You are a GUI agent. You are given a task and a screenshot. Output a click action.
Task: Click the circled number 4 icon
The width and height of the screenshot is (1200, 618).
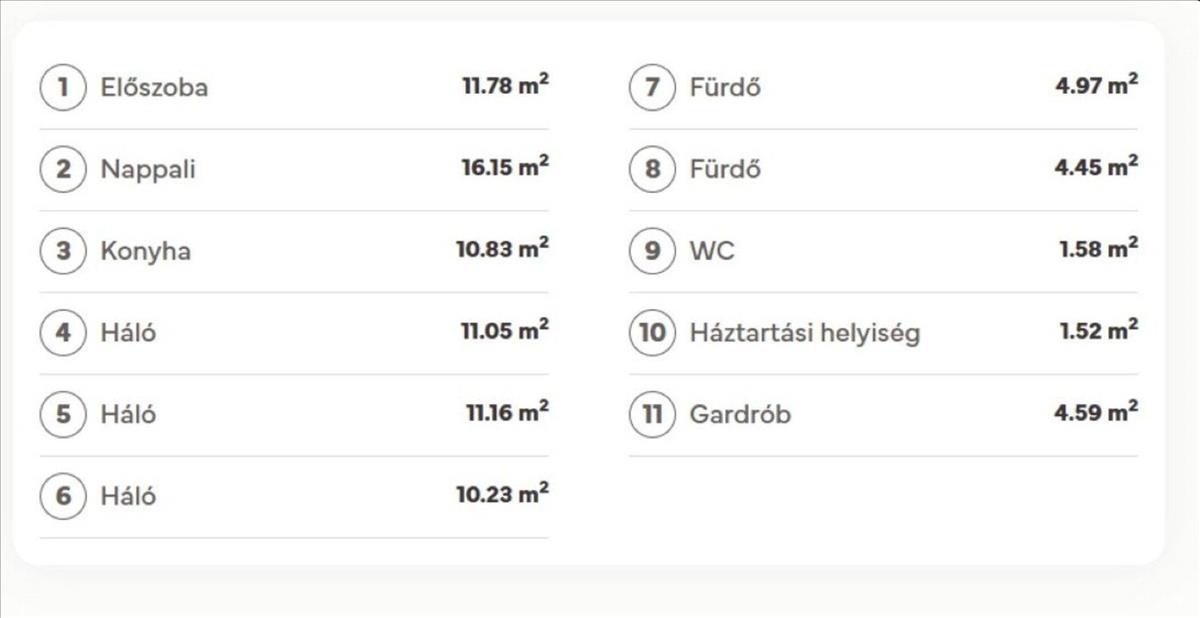click(64, 332)
